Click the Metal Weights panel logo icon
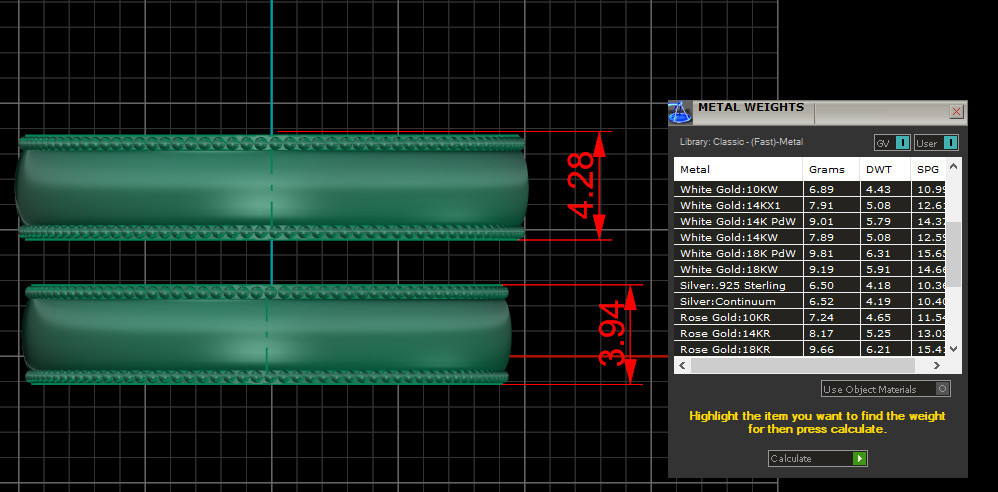This screenshot has width=998, height=492. pos(681,111)
